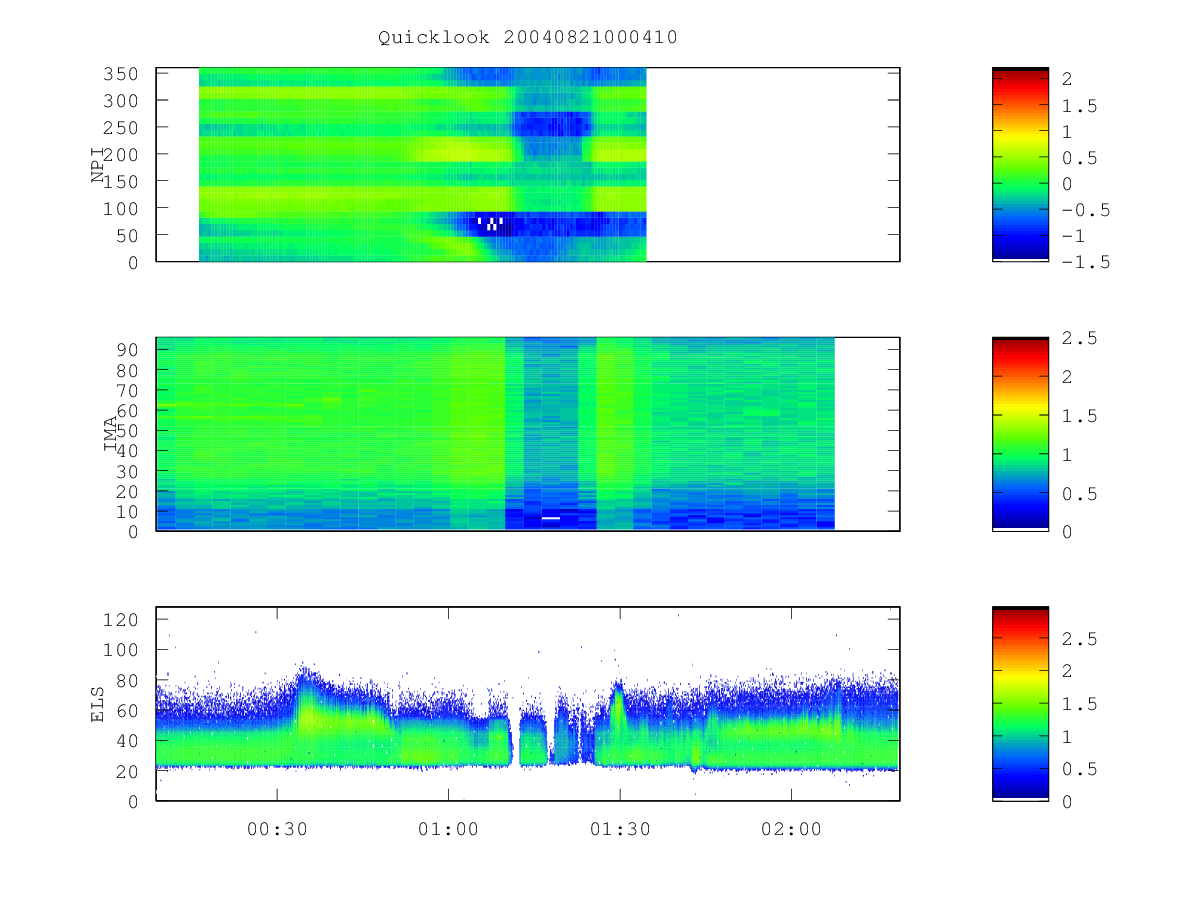Click the 2.5 label on ELS color bar
The width and height of the screenshot is (1200, 900).
(1078, 638)
